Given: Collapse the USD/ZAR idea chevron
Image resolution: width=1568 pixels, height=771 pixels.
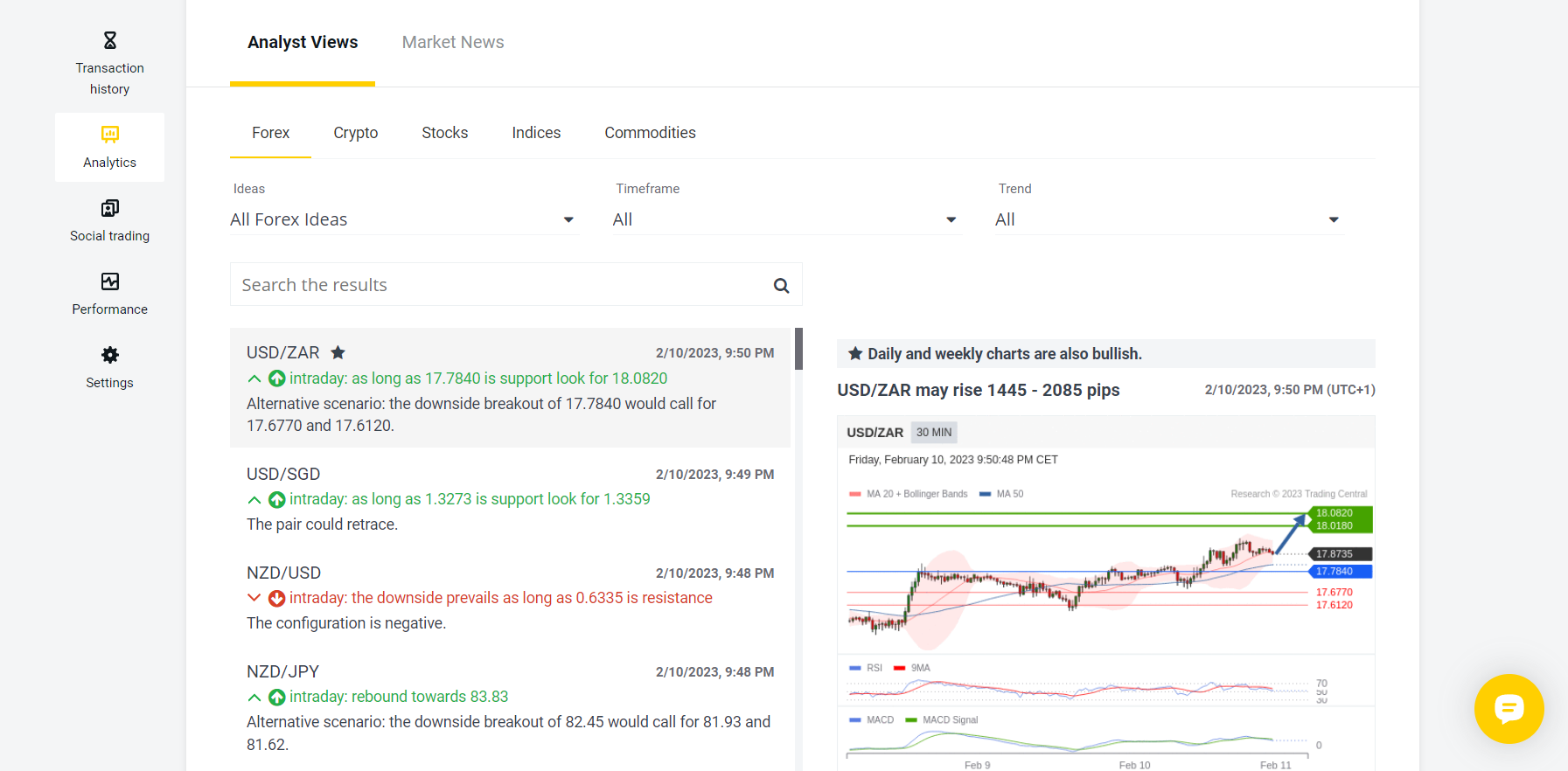Looking at the screenshot, I should tap(254, 379).
